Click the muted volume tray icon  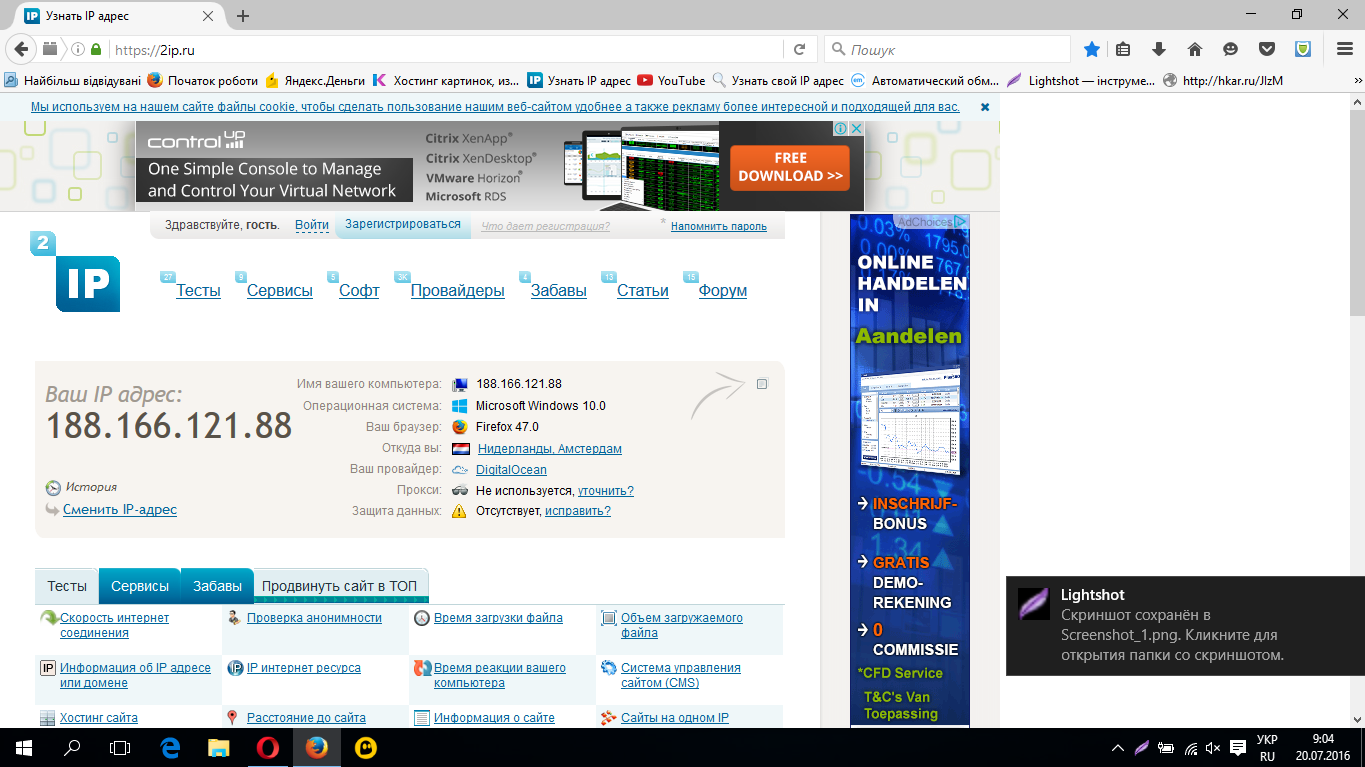[x=1214, y=747]
